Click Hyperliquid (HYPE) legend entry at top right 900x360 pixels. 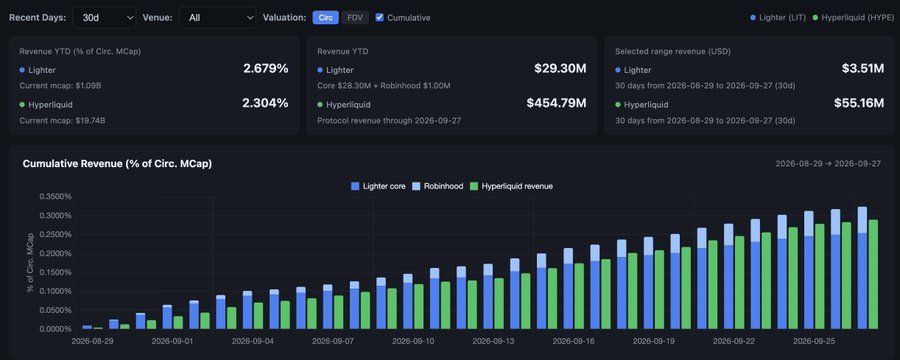[854, 18]
